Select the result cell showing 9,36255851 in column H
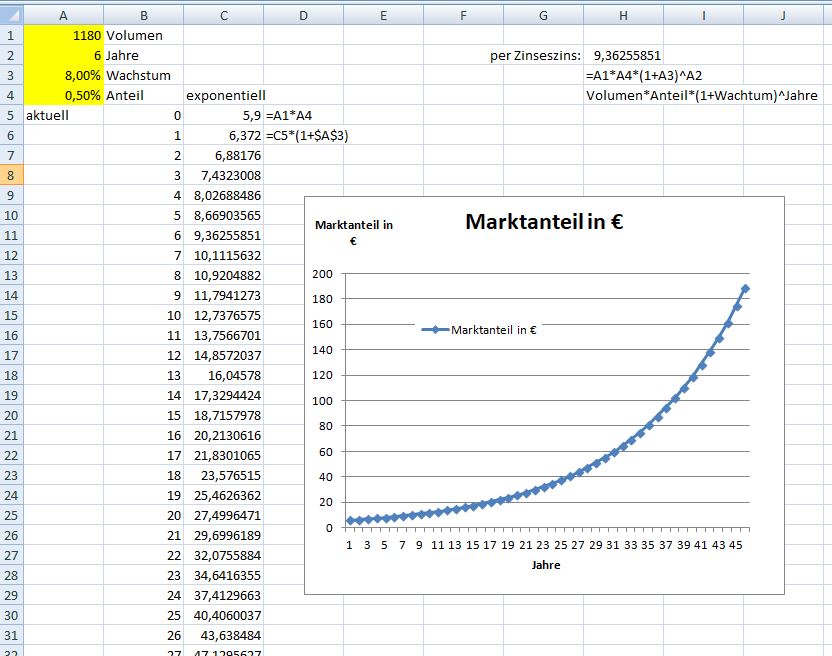 [627, 55]
